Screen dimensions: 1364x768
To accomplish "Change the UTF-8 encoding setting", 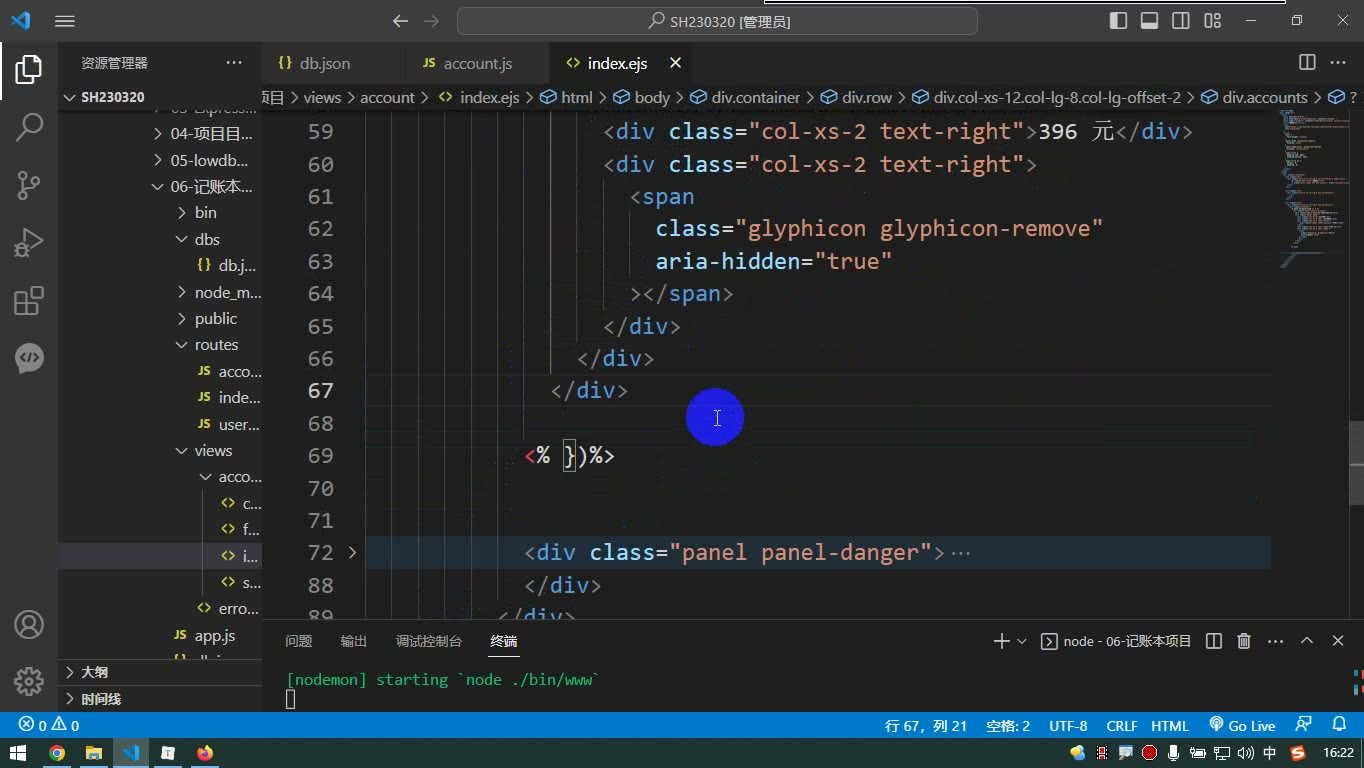I will 1068,725.
